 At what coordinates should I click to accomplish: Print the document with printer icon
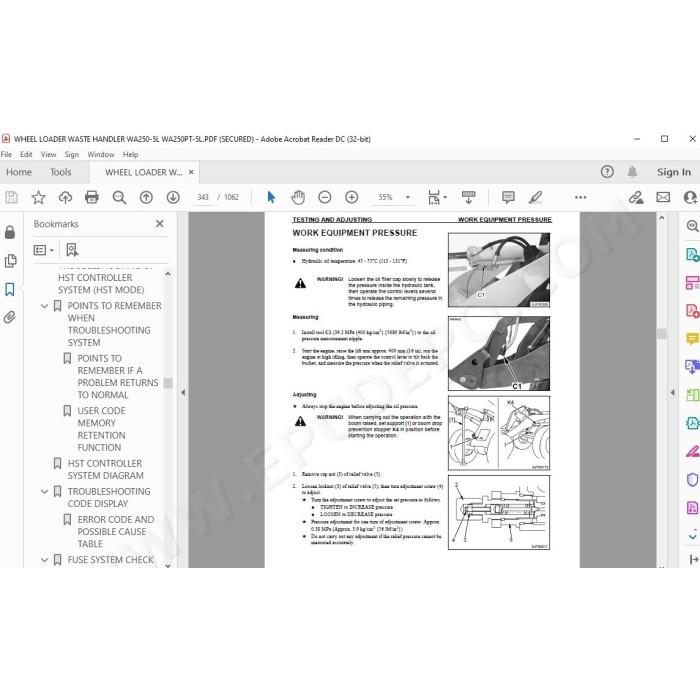click(x=92, y=197)
